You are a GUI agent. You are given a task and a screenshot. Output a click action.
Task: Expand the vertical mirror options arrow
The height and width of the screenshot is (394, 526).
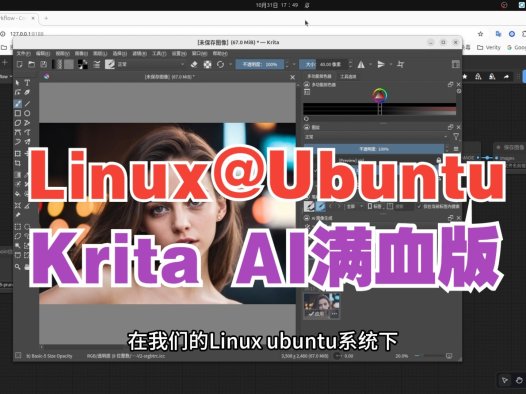coord(390,64)
